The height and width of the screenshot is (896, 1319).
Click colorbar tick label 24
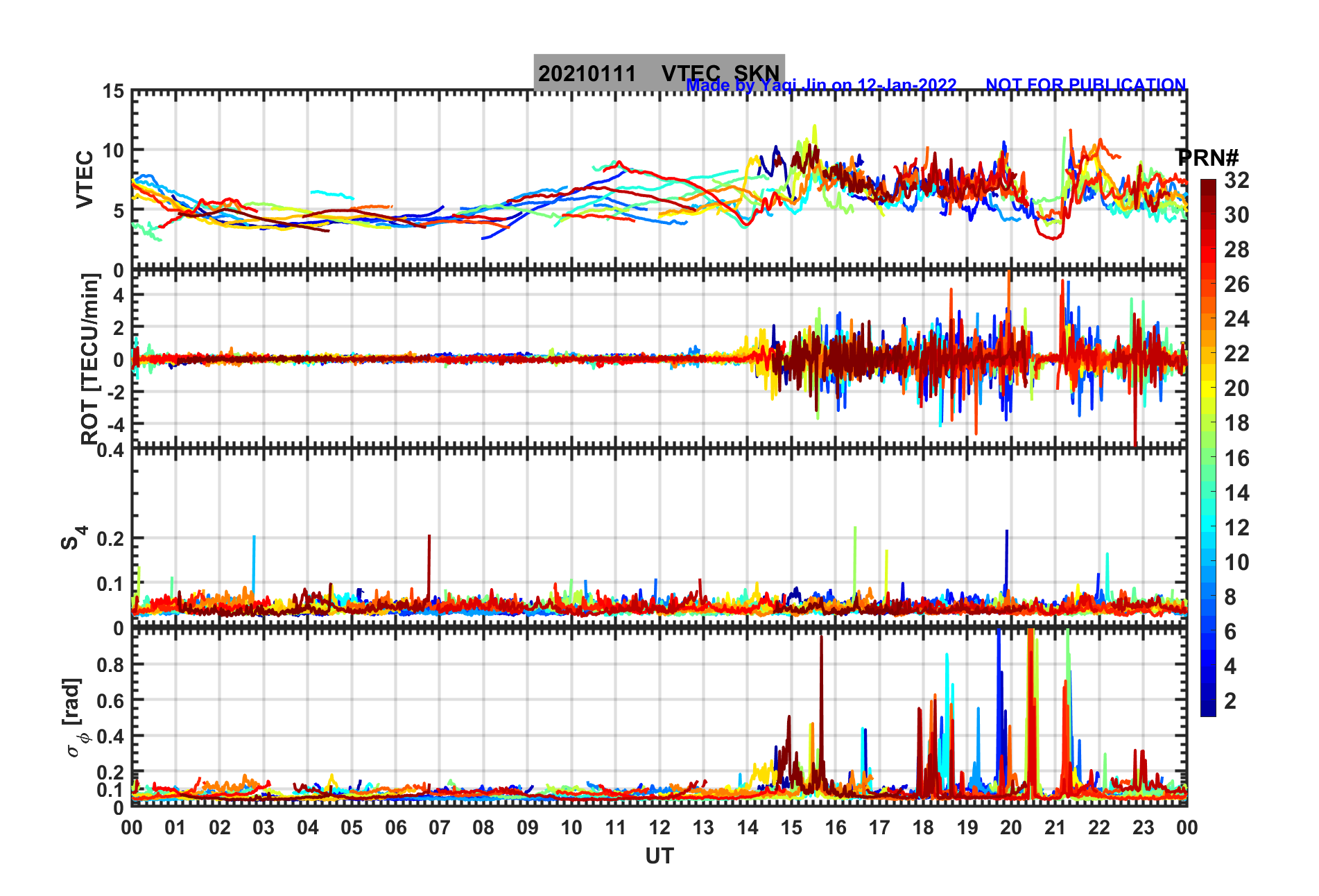tap(1236, 319)
